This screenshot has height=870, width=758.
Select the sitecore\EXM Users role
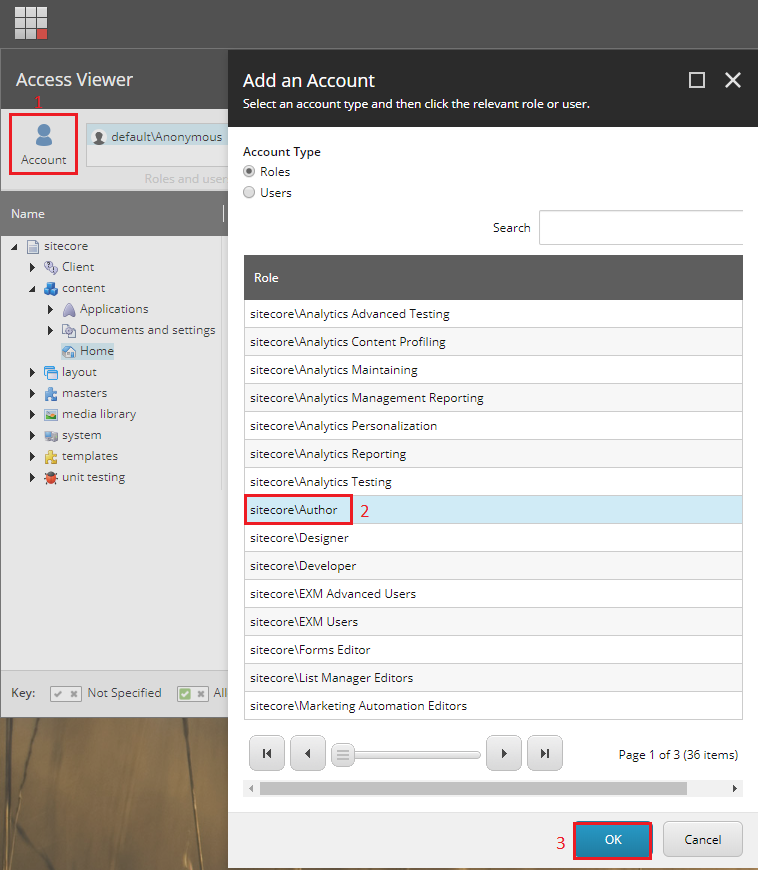[493, 622]
